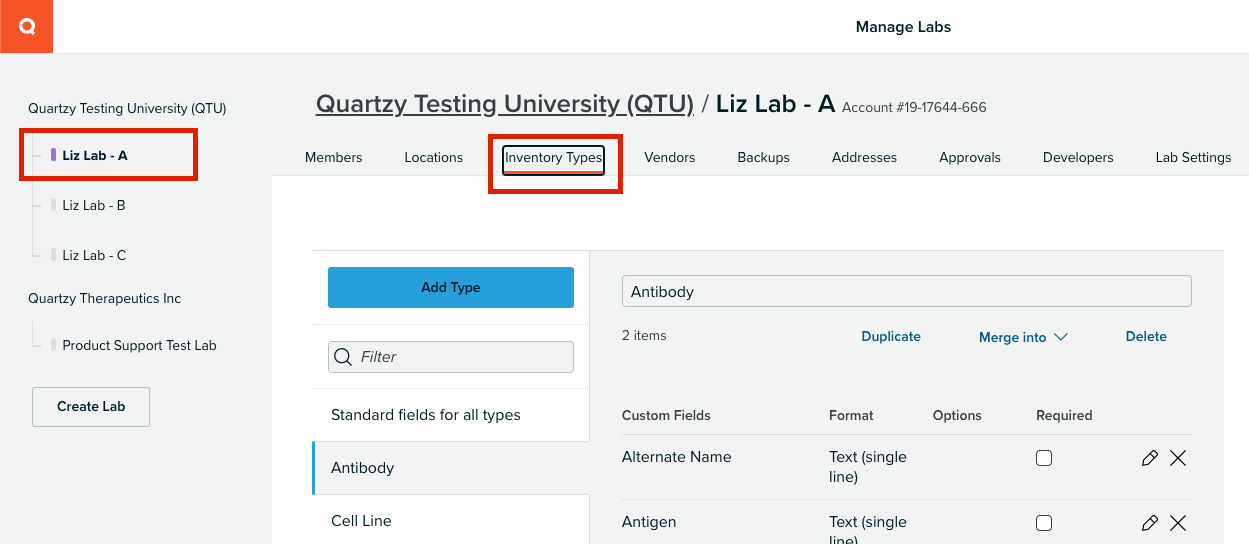Click the Antigen custom field
This screenshot has height=544, width=1249.
point(649,522)
